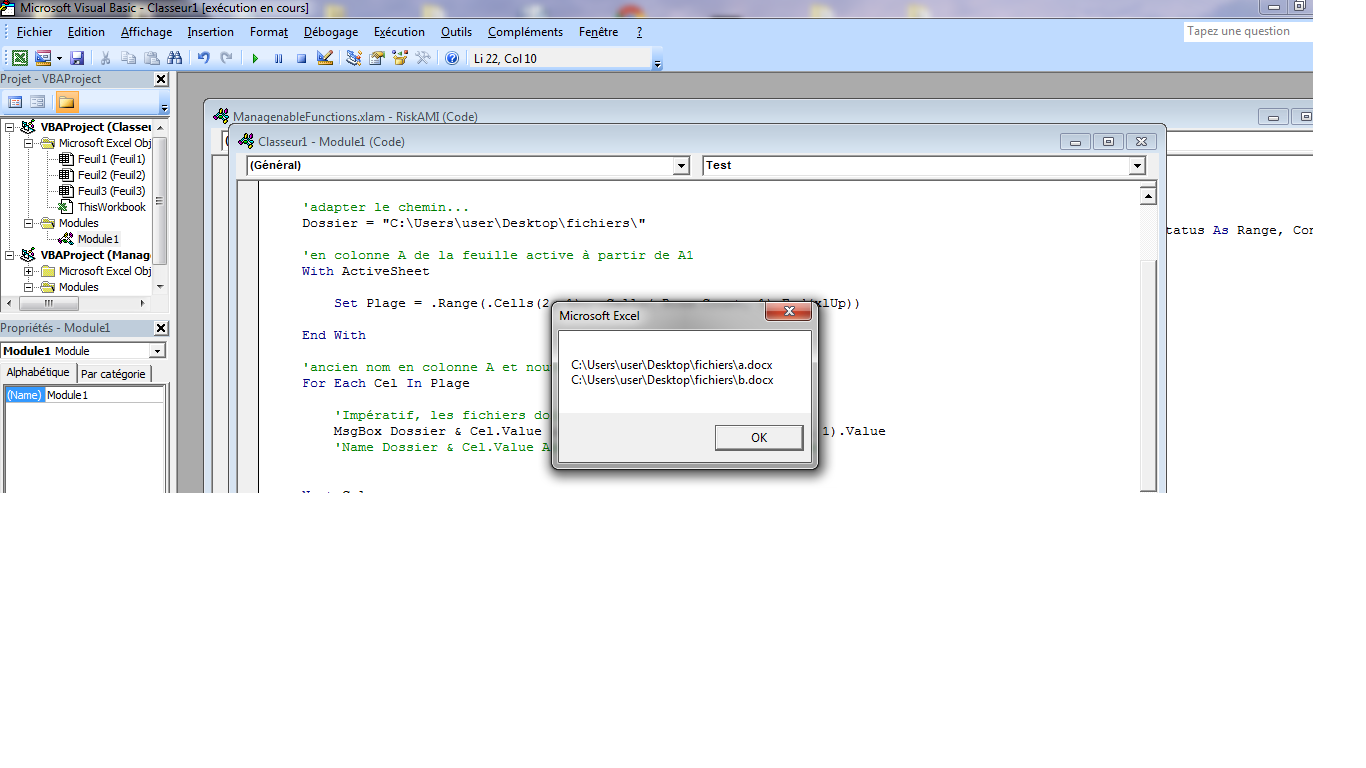The image size is (1366, 768).
Task: Click the Paste clipboard icon
Action: [151, 58]
